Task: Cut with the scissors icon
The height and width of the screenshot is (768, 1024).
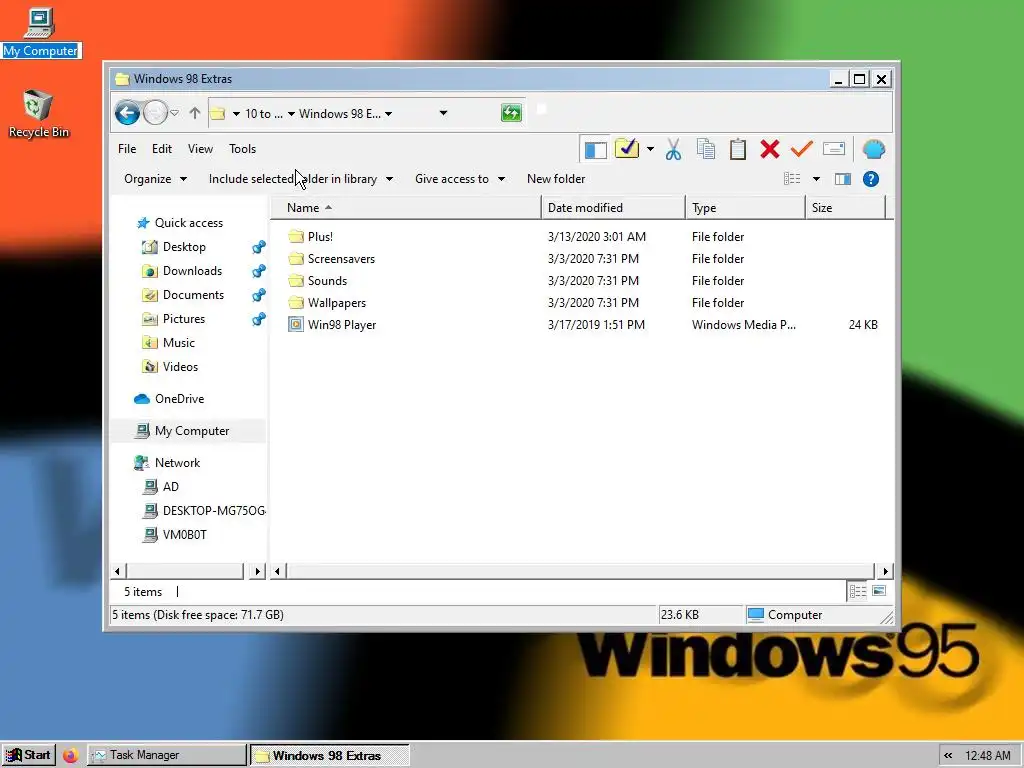Action: tap(673, 150)
